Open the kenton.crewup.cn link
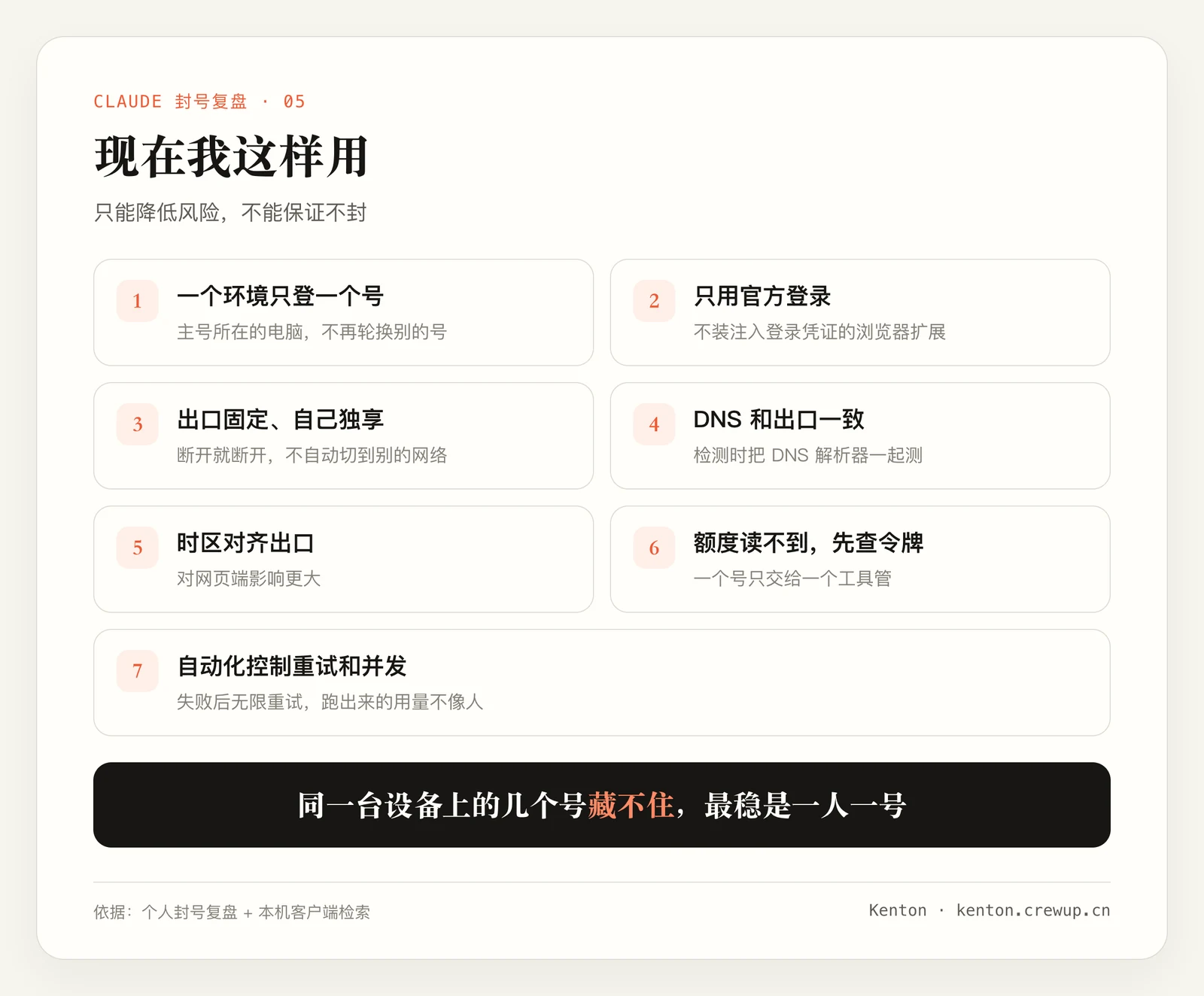1204x996 pixels. (x=1033, y=910)
